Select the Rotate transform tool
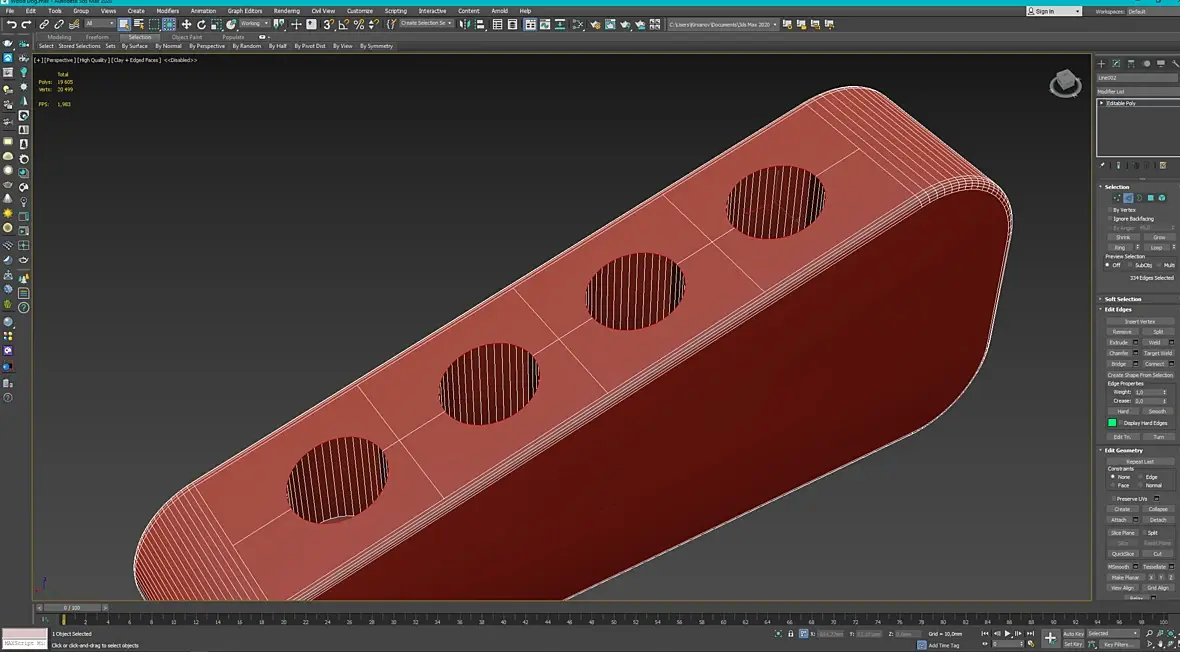 201,24
